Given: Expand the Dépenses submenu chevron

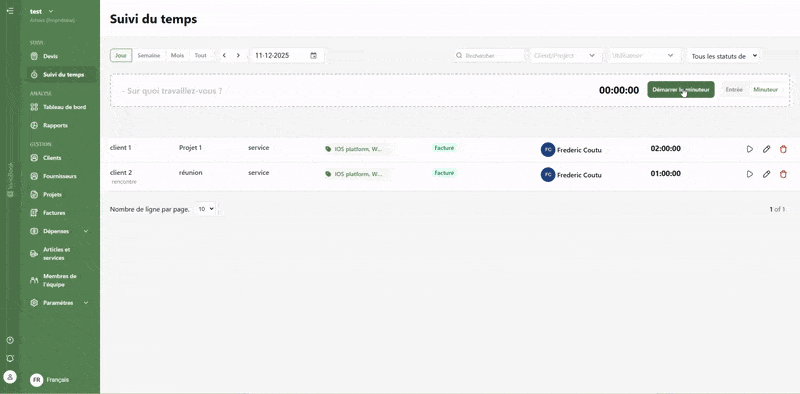Looking at the screenshot, I should coord(86,231).
